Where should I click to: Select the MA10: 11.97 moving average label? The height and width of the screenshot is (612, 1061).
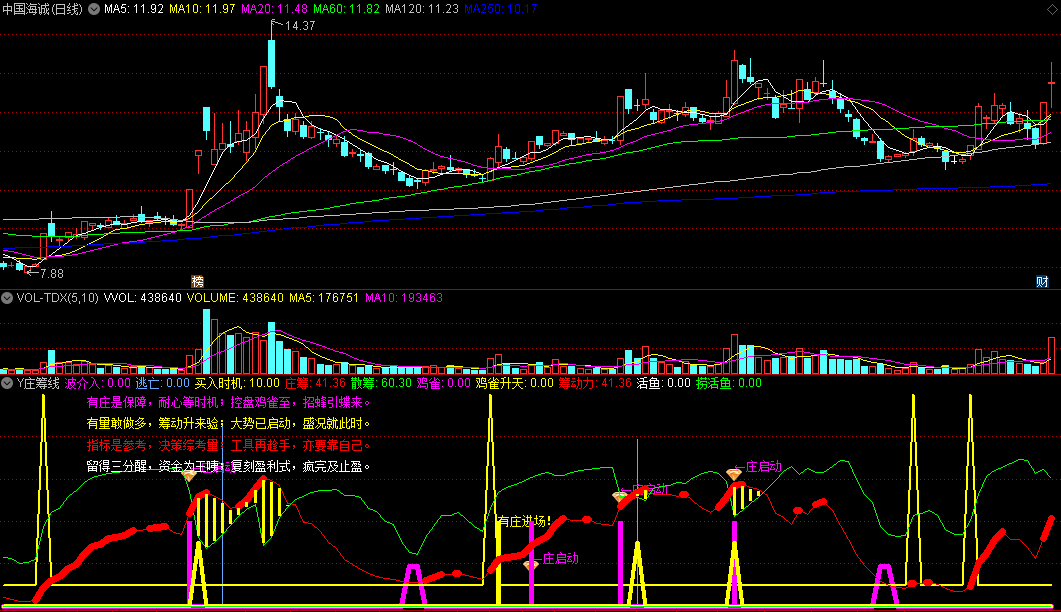click(x=202, y=9)
